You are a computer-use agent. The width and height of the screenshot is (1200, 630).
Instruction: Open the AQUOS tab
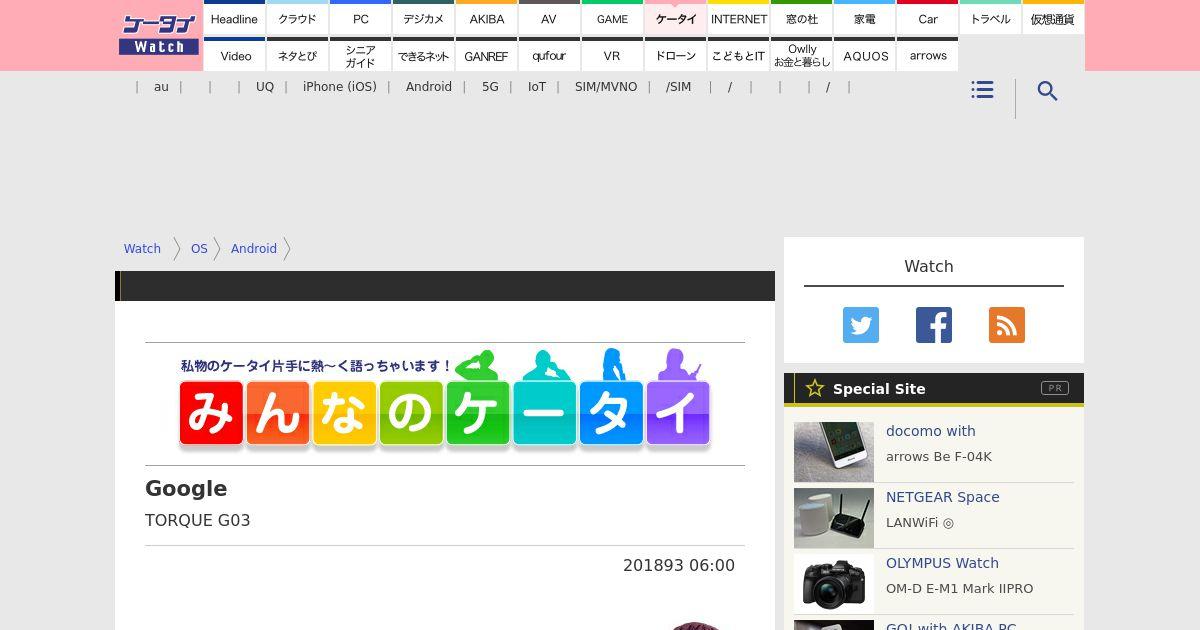(864, 55)
